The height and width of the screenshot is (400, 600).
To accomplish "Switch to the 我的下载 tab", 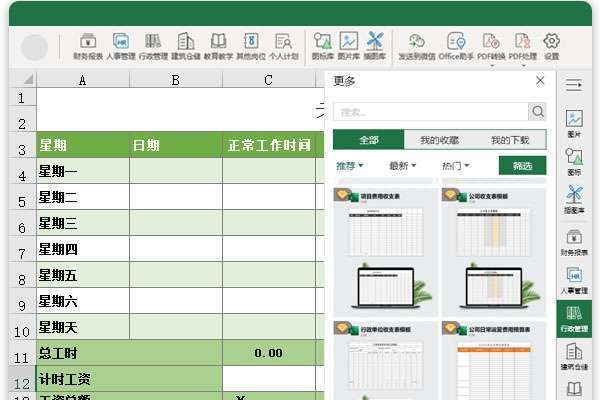I will 510,140.
